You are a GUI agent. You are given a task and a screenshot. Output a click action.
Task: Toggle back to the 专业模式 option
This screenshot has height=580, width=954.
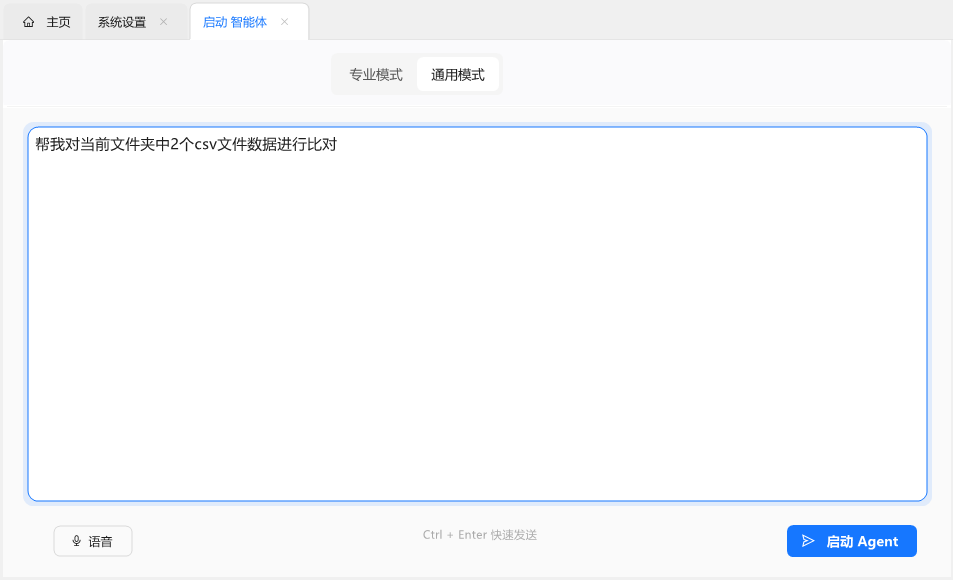(375, 73)
